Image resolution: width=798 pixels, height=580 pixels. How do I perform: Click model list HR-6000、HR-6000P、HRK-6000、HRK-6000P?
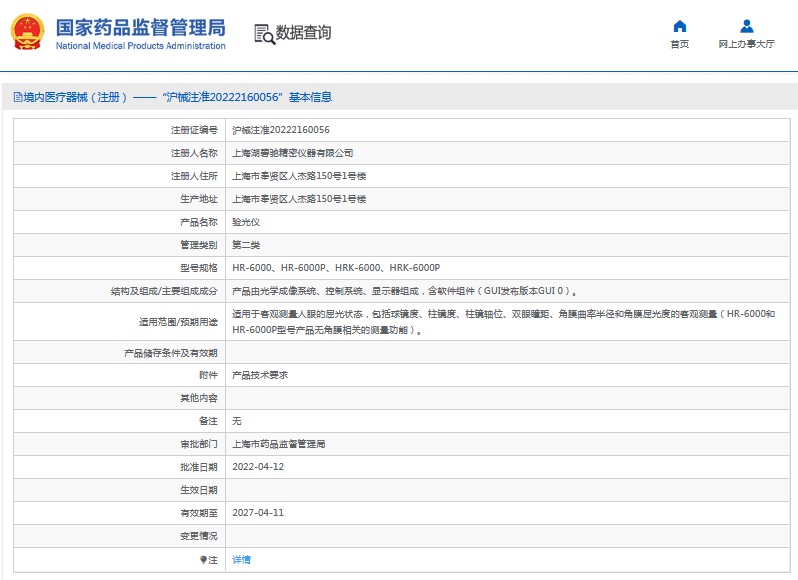336,268
